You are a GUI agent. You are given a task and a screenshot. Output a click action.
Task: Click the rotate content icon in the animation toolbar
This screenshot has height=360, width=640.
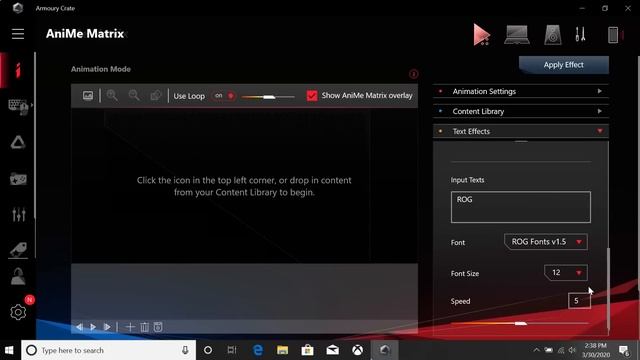[x=156, y=96]
